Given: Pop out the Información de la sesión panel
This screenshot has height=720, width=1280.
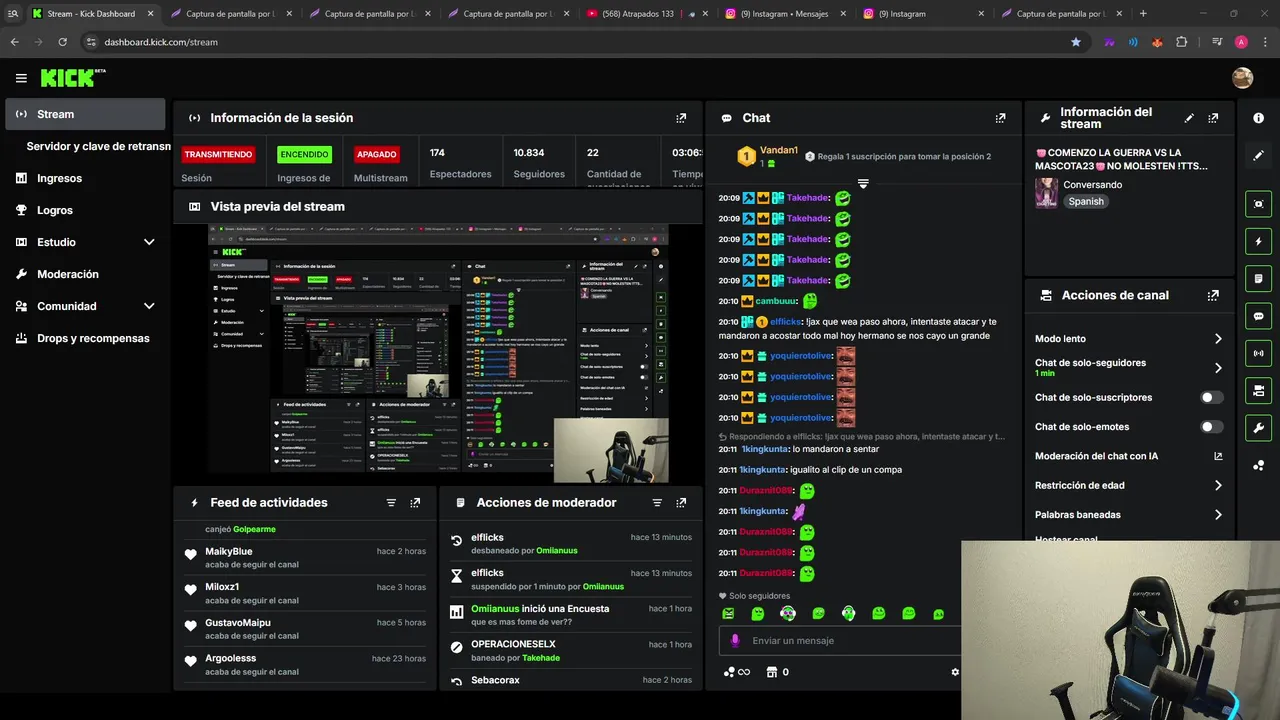Looking at the screenshot, I should 681,118.
